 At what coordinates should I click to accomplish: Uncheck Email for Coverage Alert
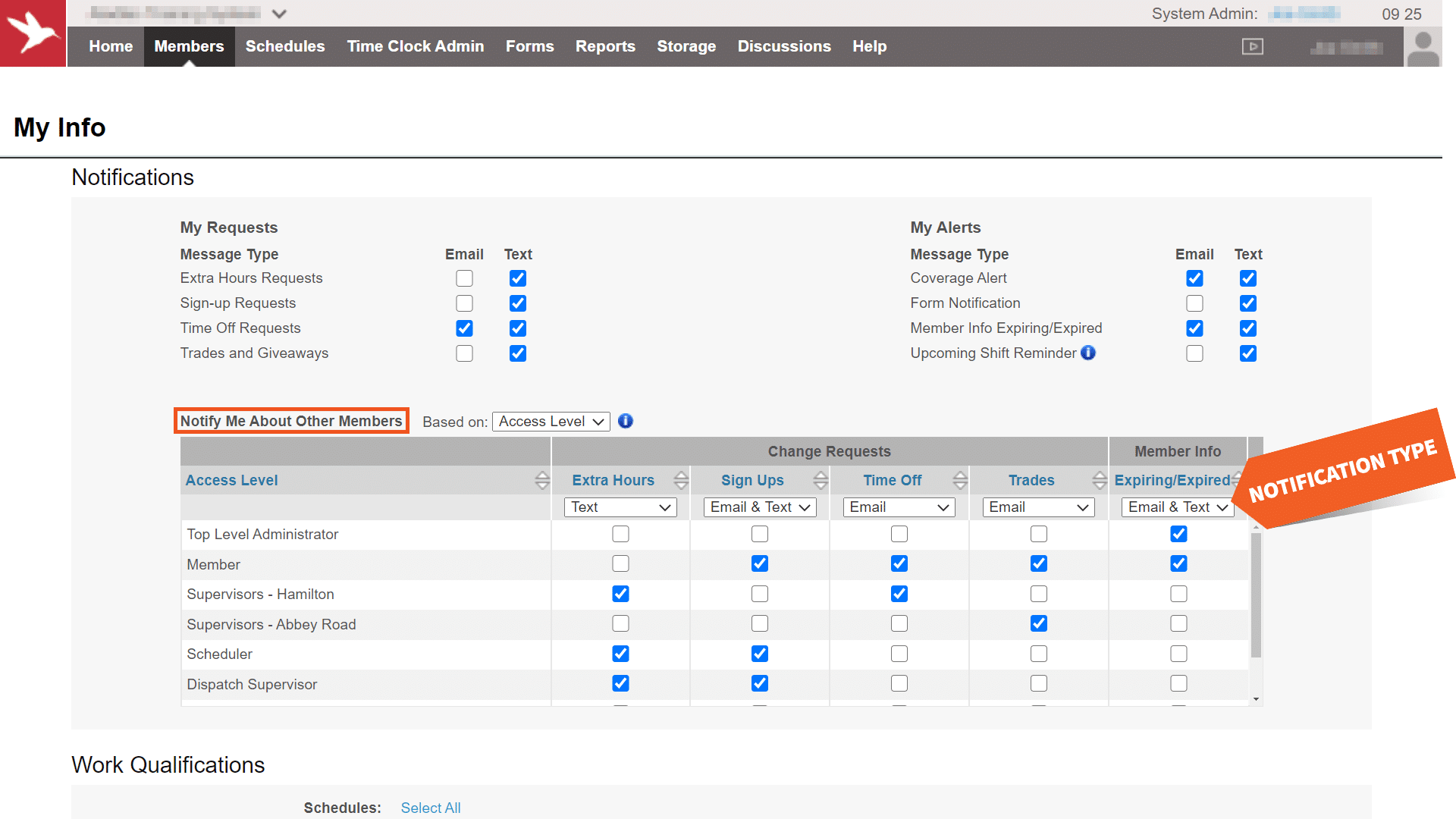(x=1194, y=278)
